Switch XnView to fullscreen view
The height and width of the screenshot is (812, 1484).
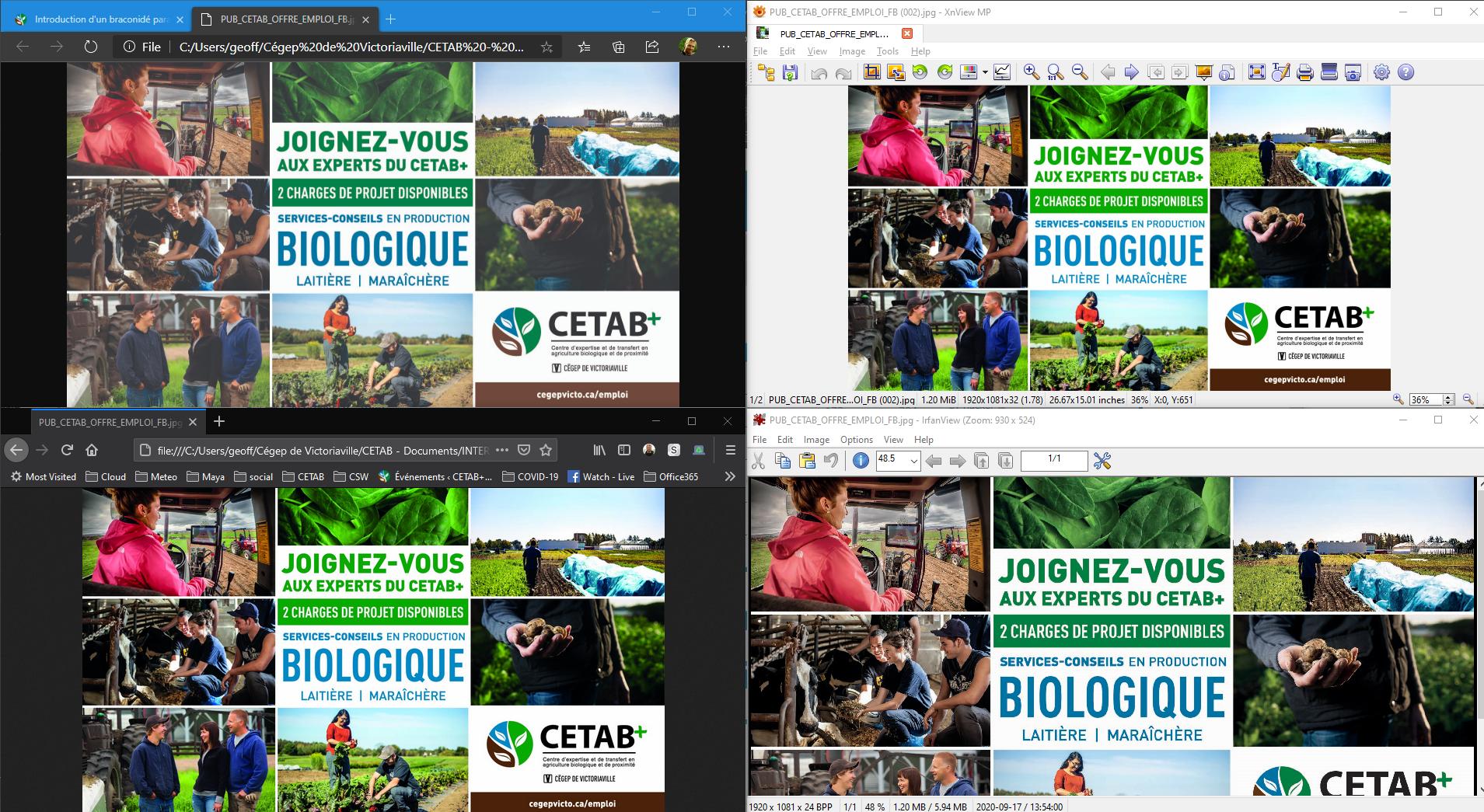coord(1256,73)
